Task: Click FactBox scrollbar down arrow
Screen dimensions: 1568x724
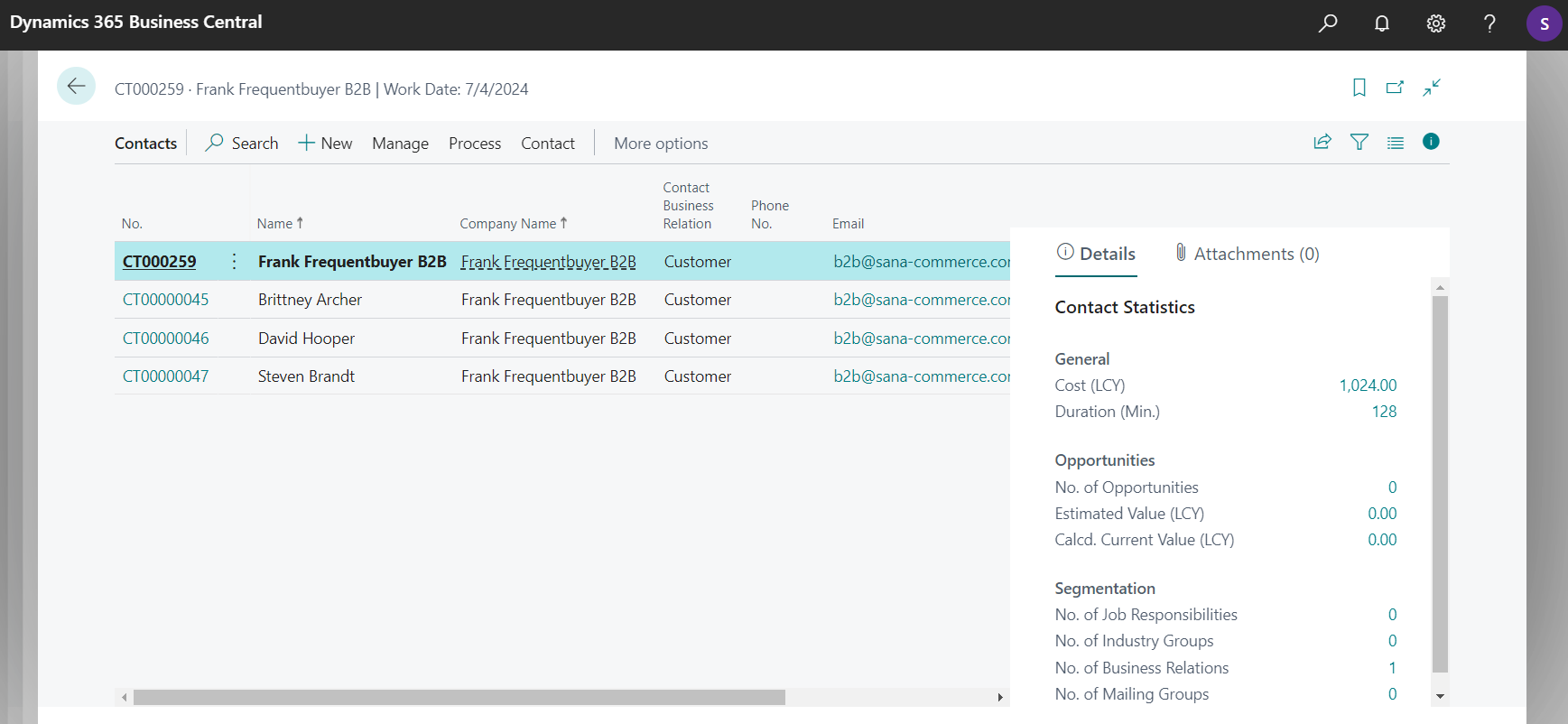Action: tap(1440, 696)
